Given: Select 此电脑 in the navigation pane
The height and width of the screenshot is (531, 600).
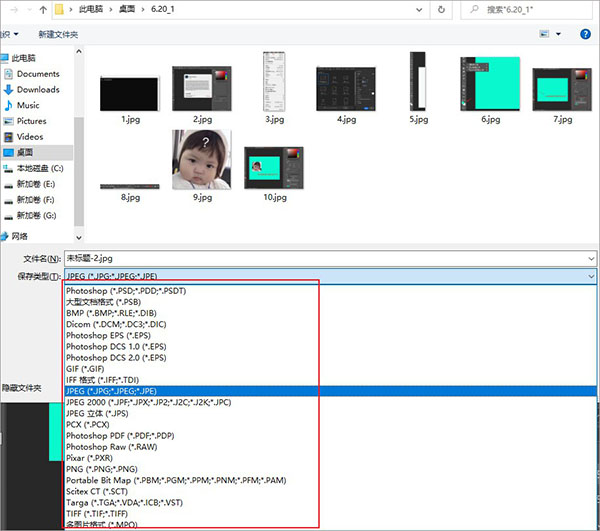Looking at the screenshot, I should point(23,58).
